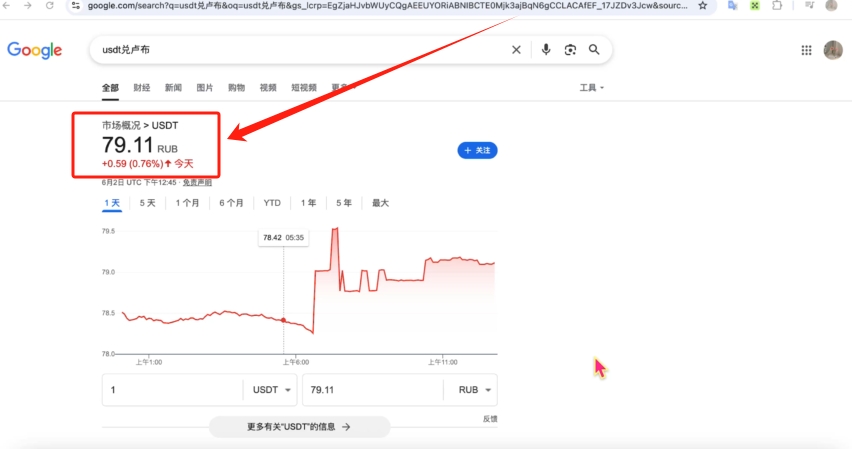Open the Google account avatar
The width and height of the screenshot is (852, 449).
[833, 50]
